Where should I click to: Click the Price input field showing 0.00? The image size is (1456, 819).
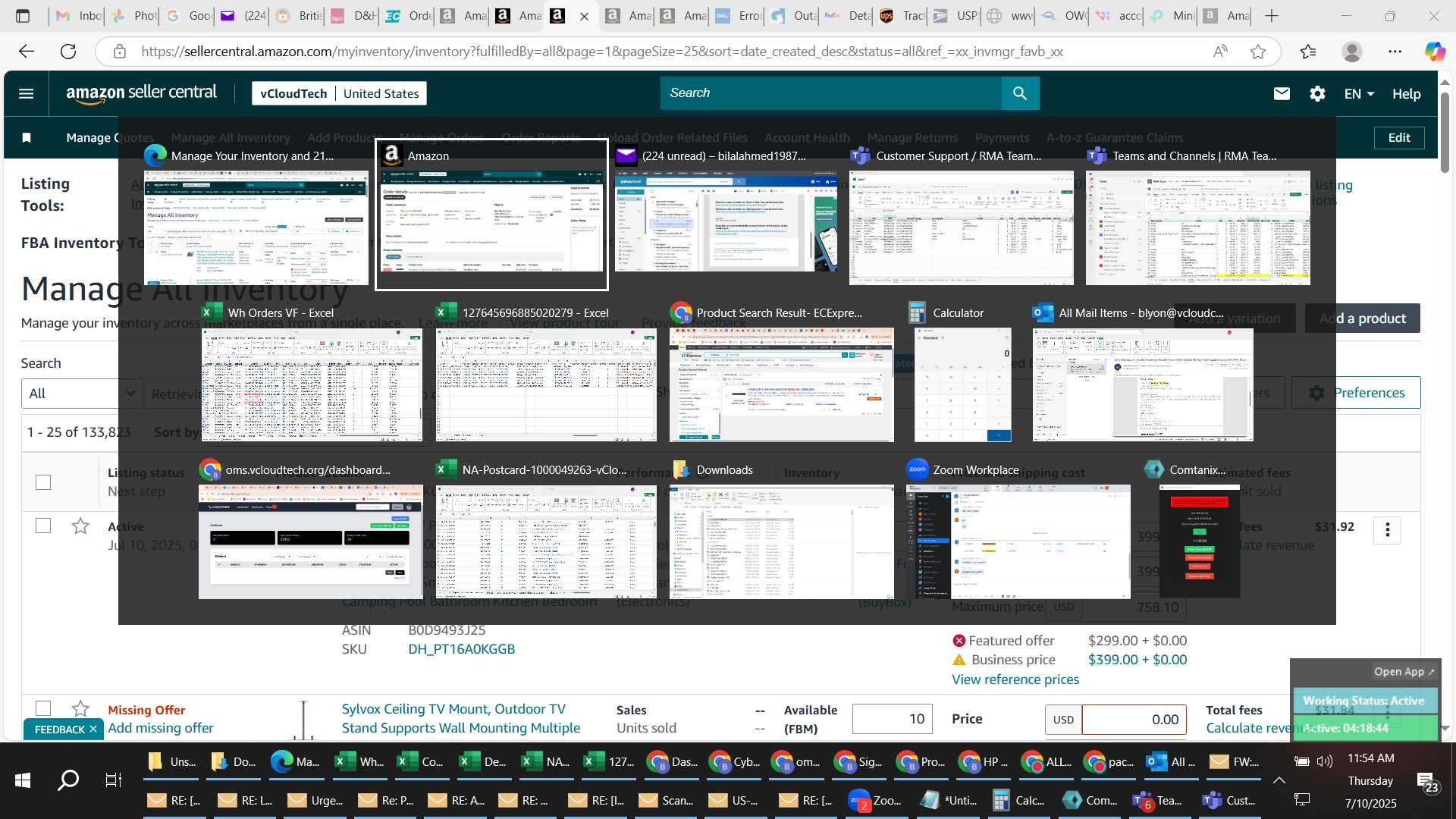1134,719
